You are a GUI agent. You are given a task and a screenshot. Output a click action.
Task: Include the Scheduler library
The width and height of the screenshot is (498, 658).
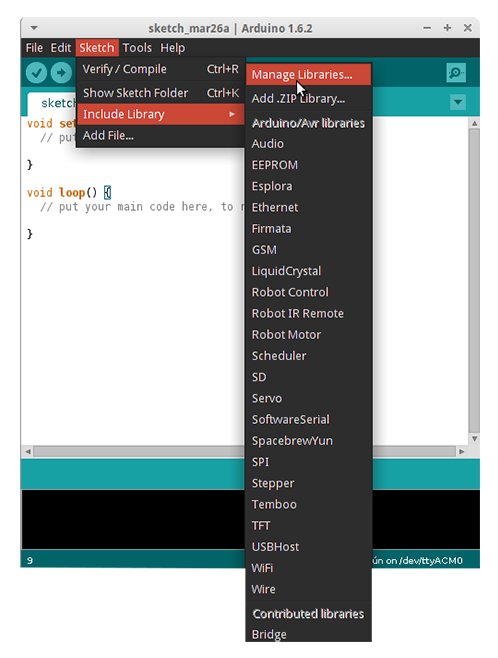(x=309, y=356)
